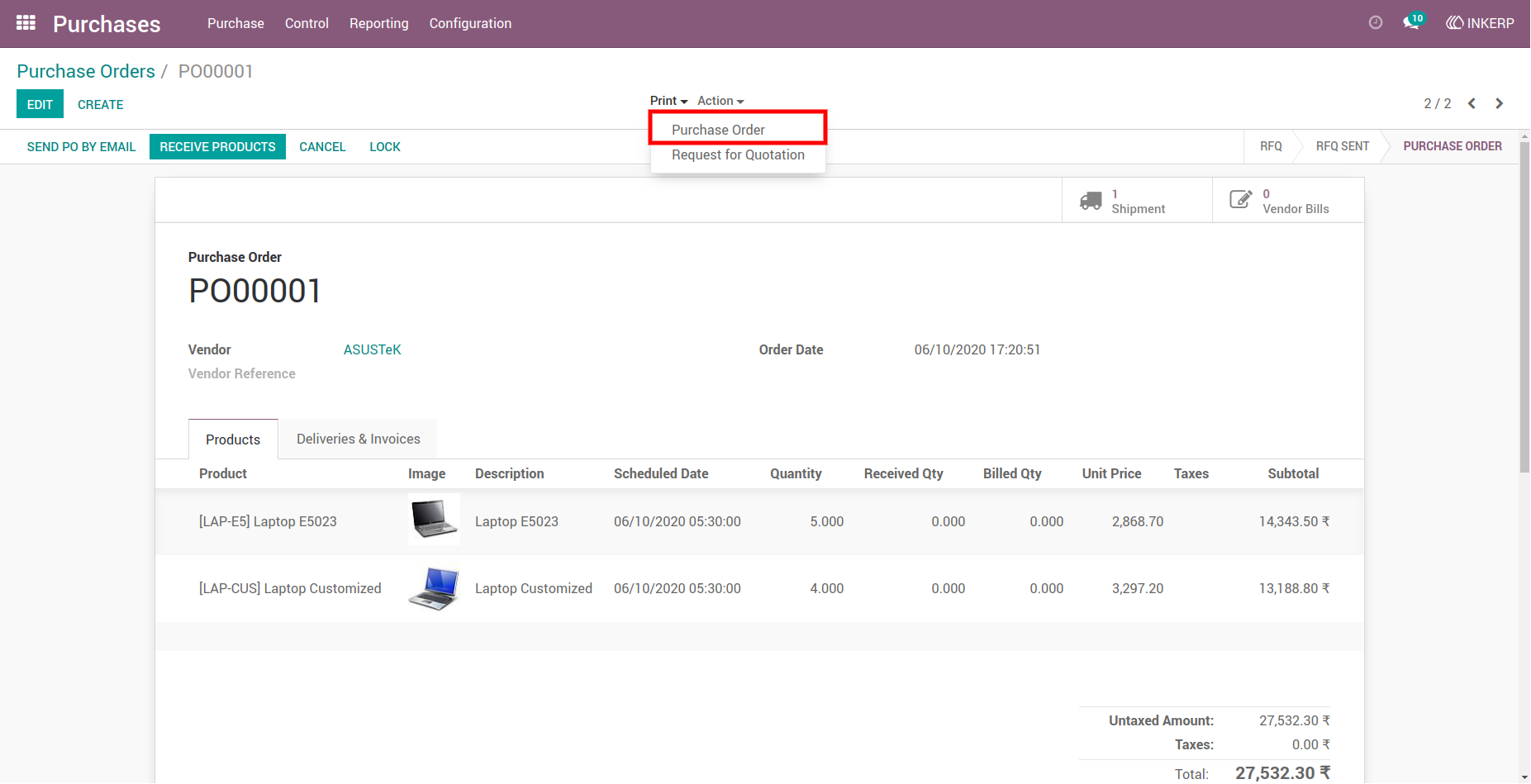Expand the Action dropdown
This screenshot has height=784, width=1531.
[x=720, y=101]
